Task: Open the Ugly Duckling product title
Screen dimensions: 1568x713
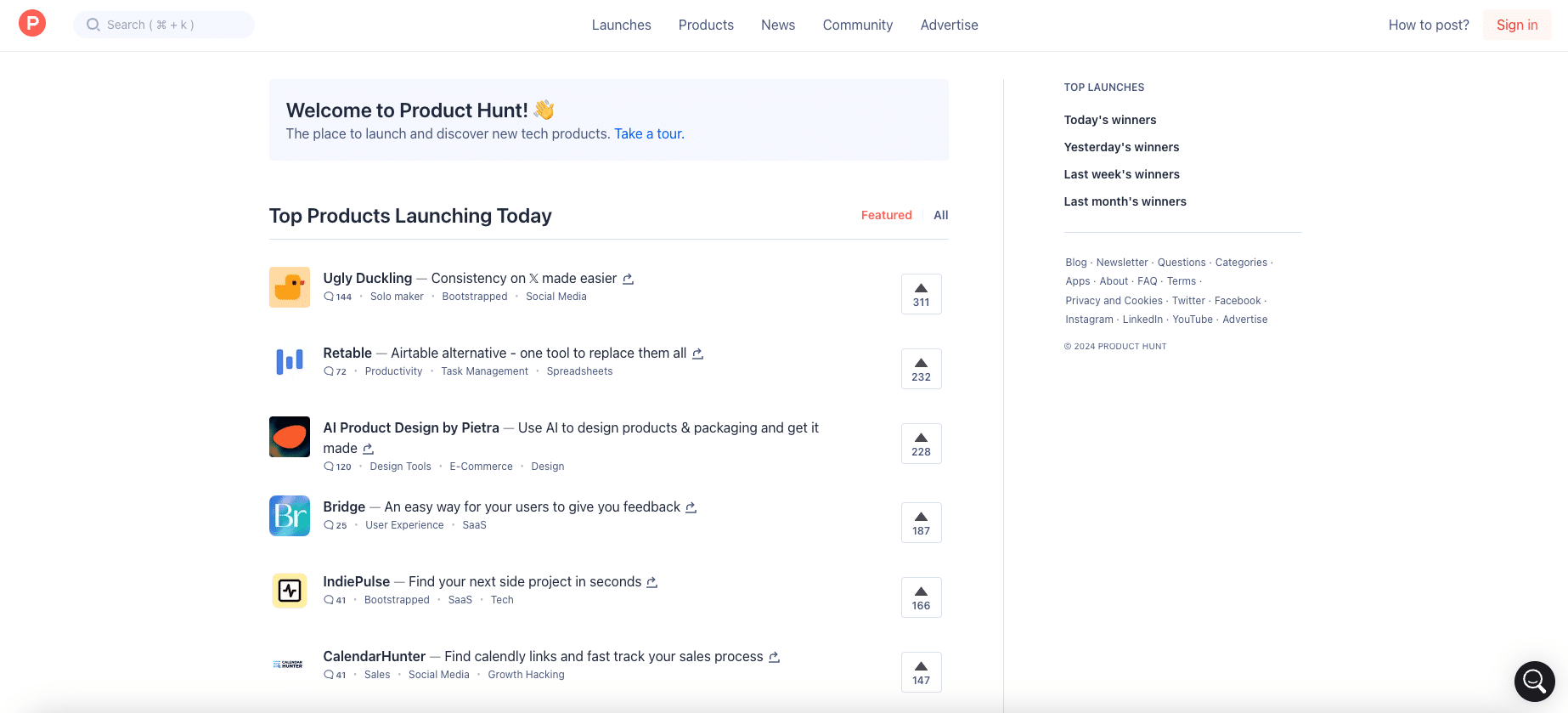Action: pos(368,278)
